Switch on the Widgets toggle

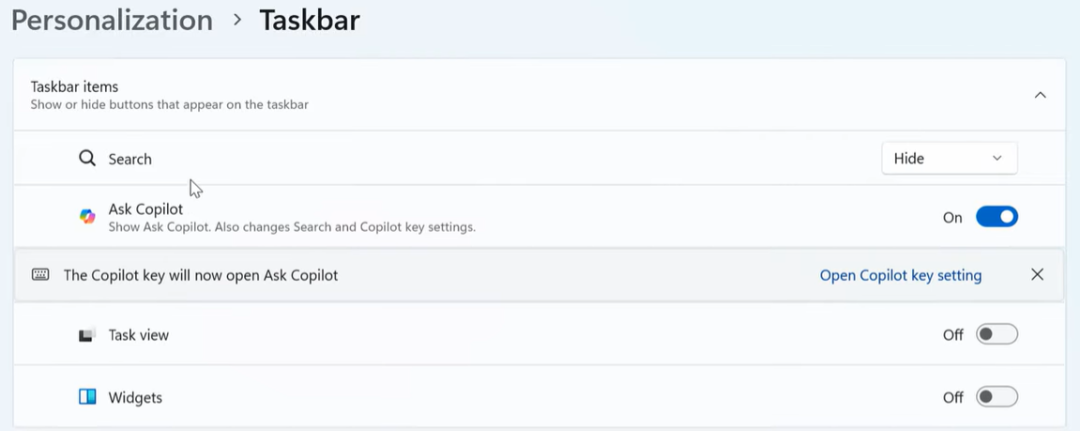(996, 397)
